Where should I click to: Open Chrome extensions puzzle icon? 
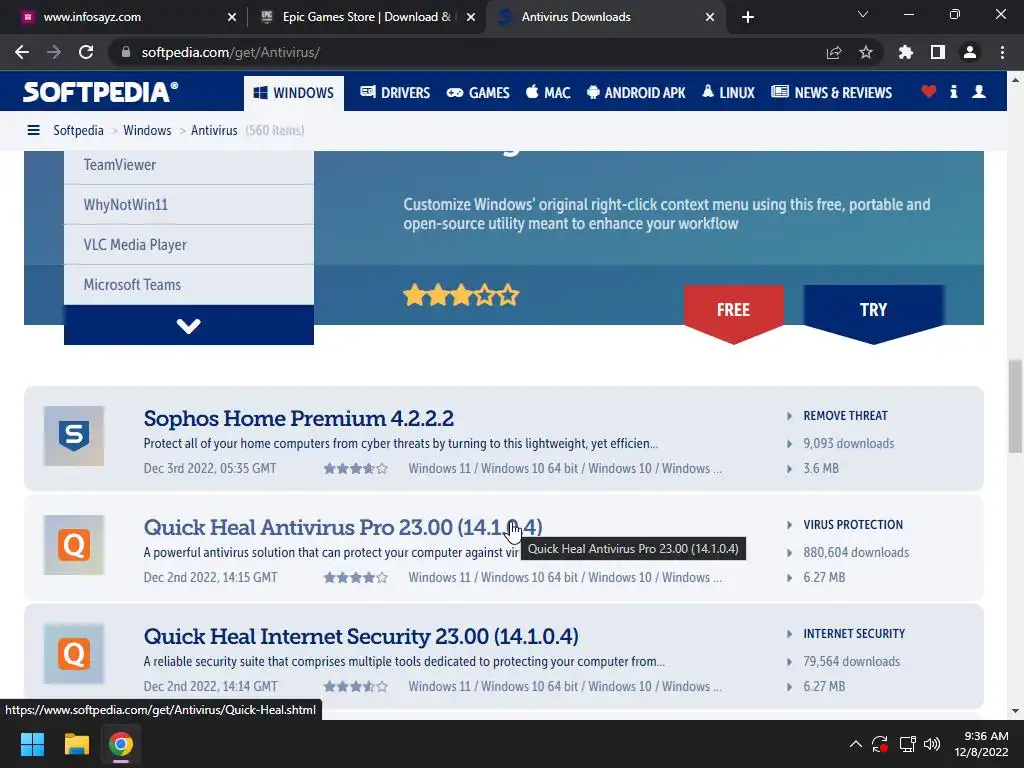[x=906, y=52]
